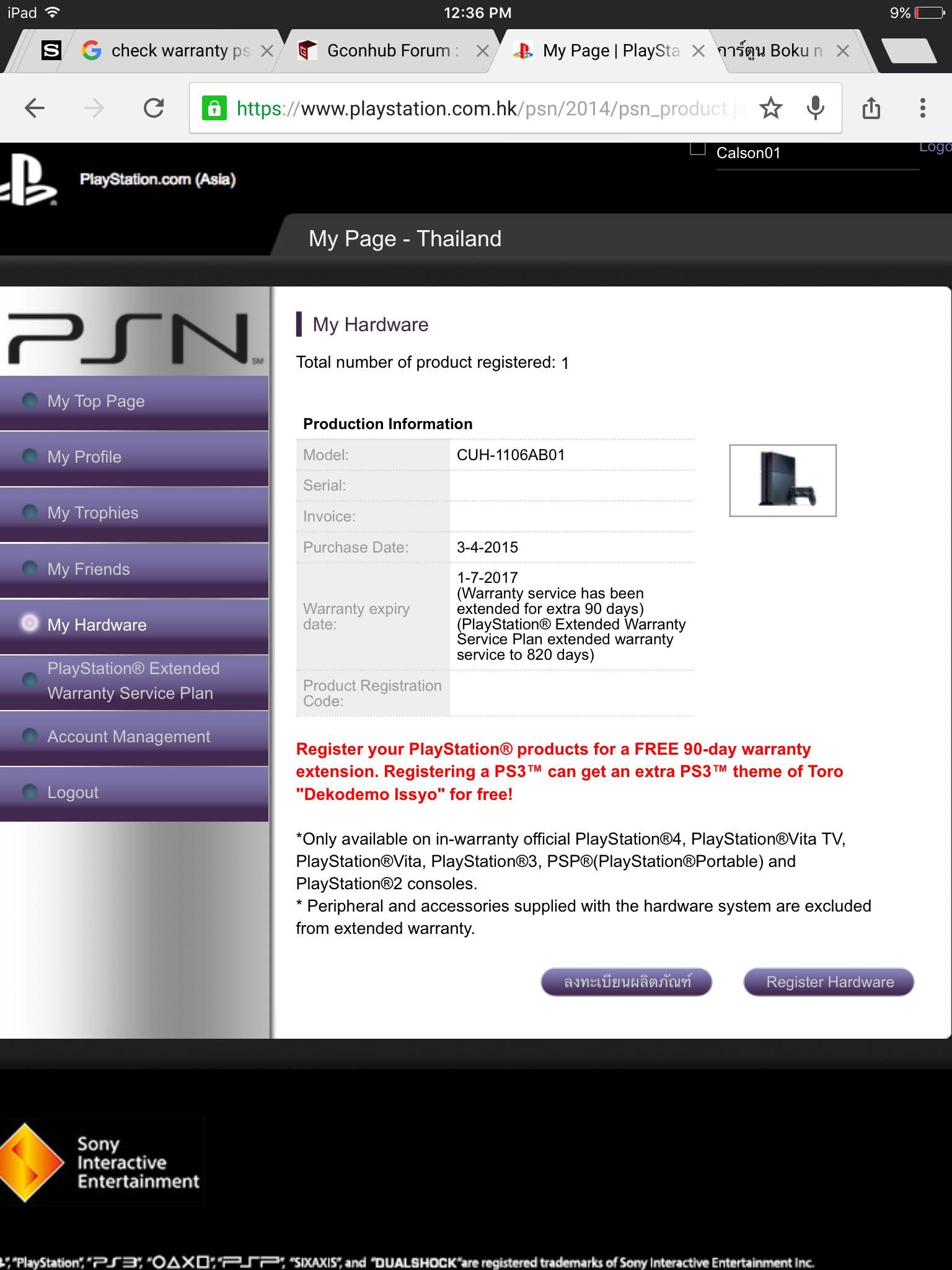The height and width of the screenshot is (1270, 952).
Task: Close the 'check warranty ps' tab
Action: [267, 51]
